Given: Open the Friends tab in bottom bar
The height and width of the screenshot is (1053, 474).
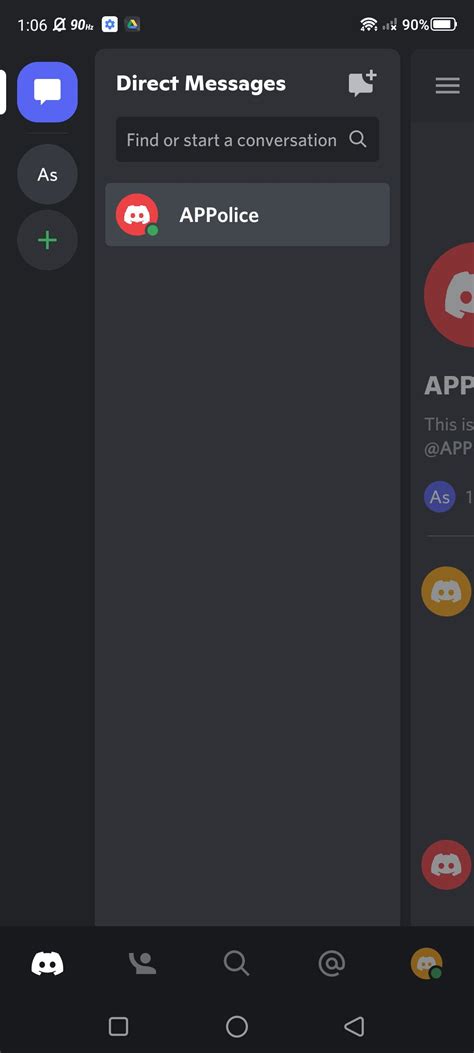Looking at the screenshot, I should coord(142,964).
